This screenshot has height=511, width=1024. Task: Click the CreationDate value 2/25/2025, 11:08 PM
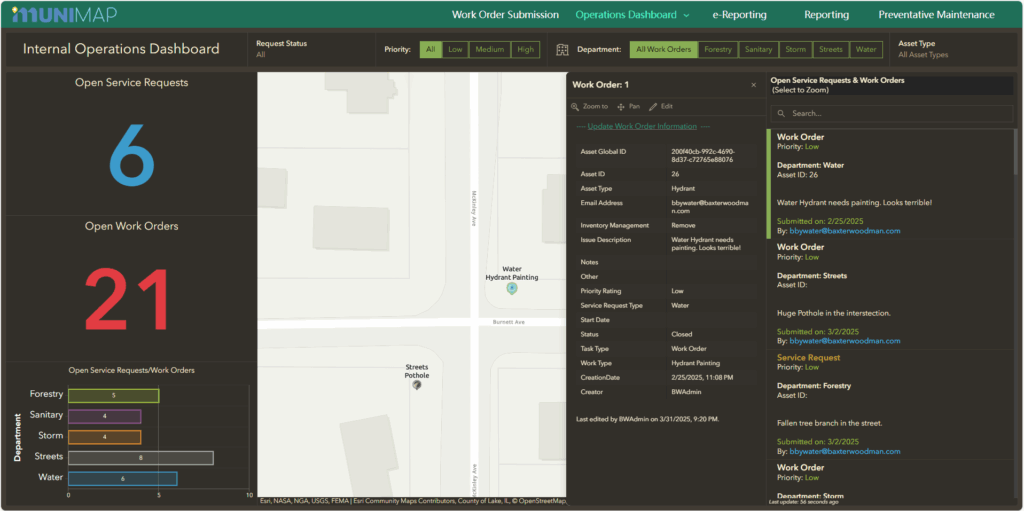coord(702,378)
